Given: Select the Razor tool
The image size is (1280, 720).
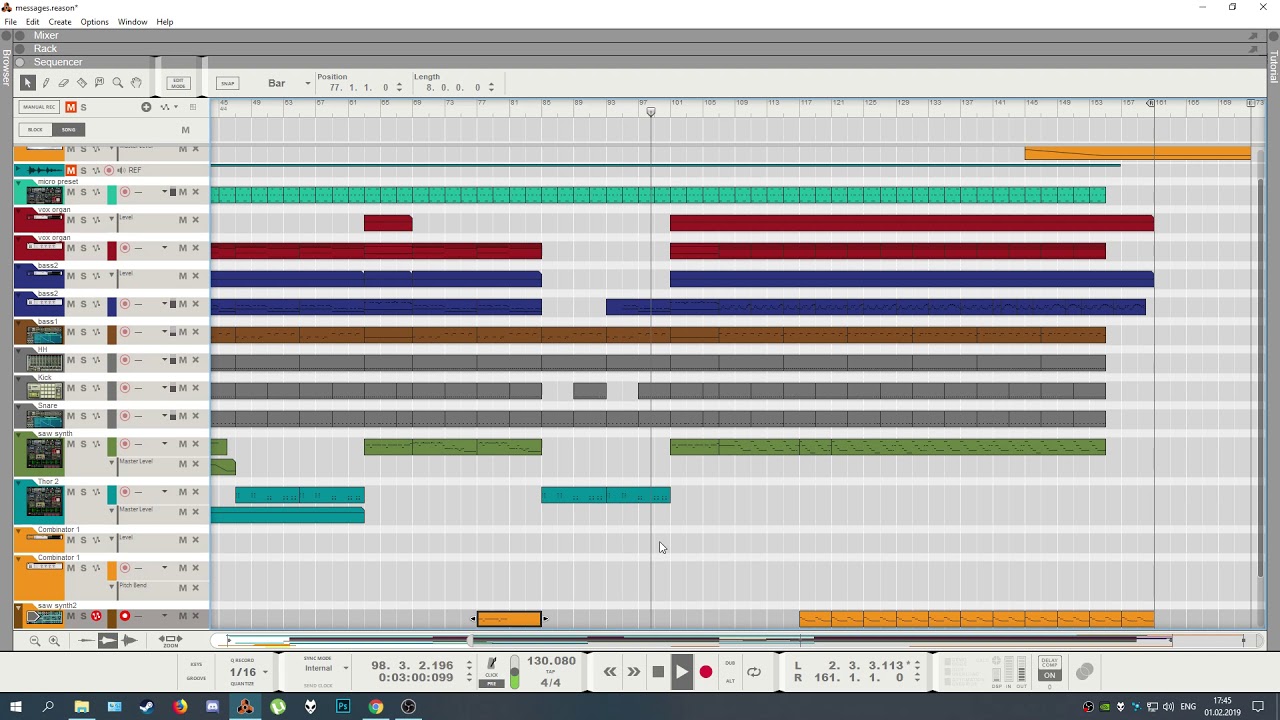Looking at the screenshot, I should click(x=82, y=83).
